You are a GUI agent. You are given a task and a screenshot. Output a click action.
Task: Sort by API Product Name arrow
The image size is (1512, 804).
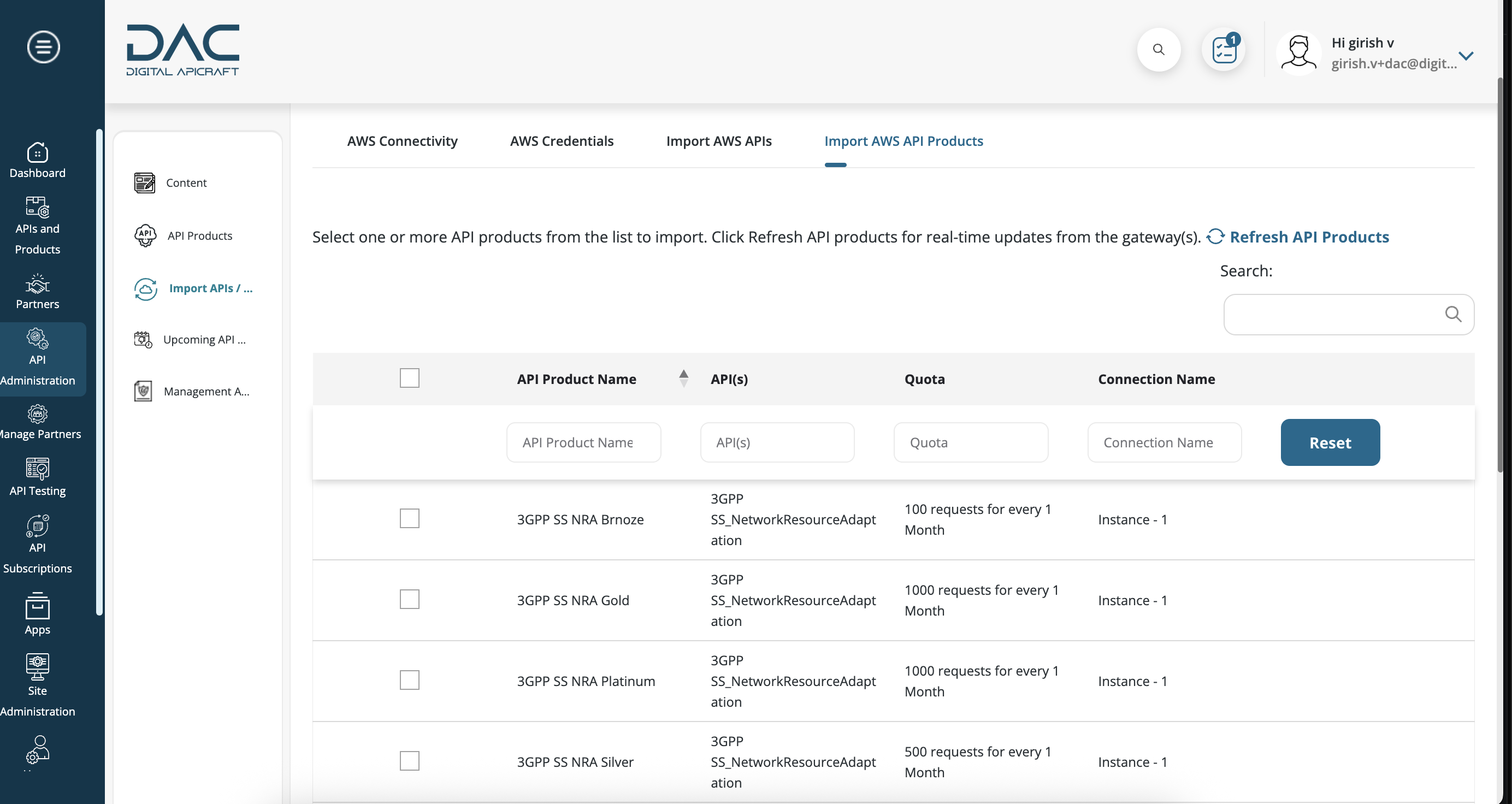click(683, 378)
